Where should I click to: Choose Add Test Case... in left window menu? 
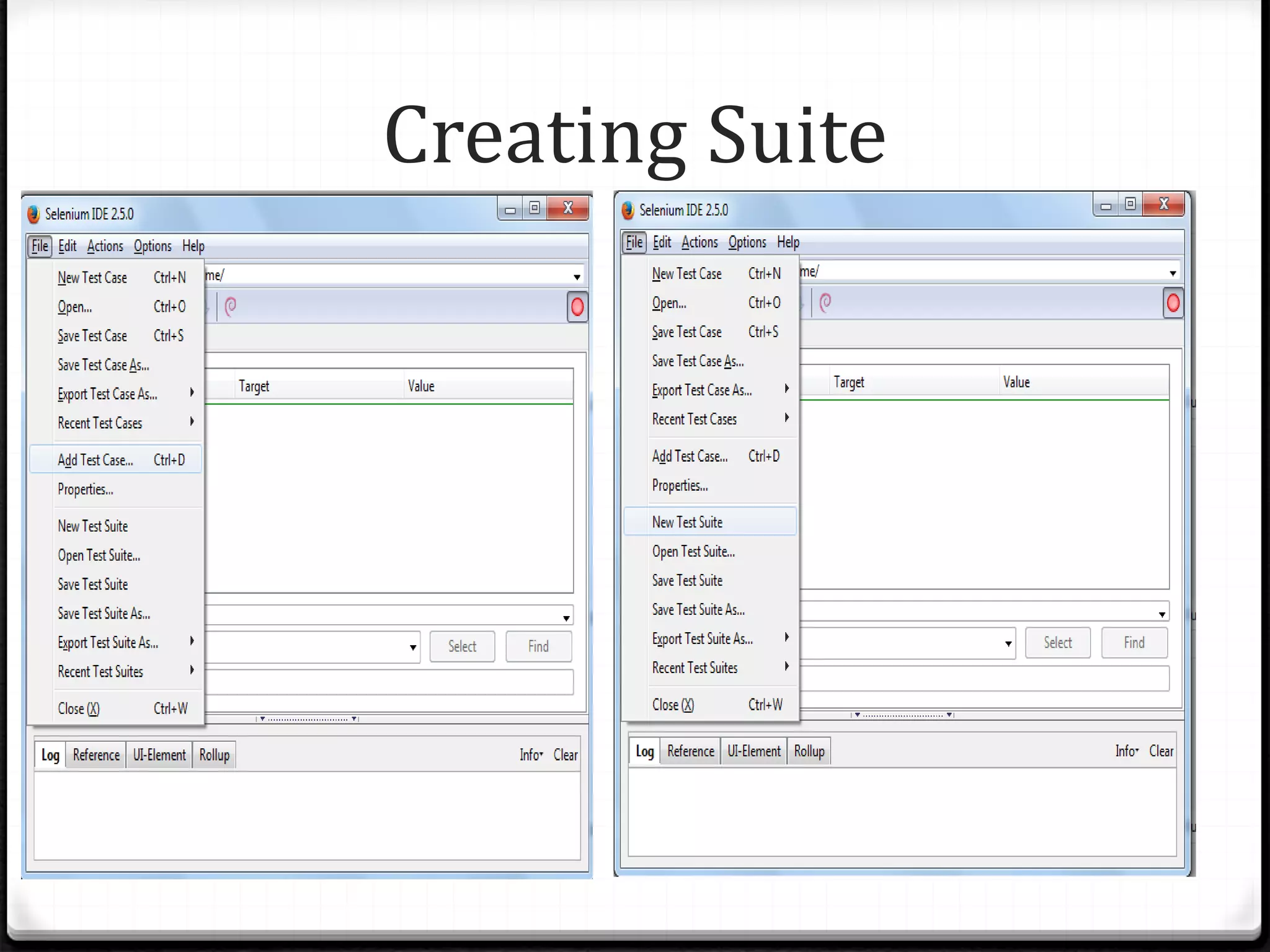point(116,460)
